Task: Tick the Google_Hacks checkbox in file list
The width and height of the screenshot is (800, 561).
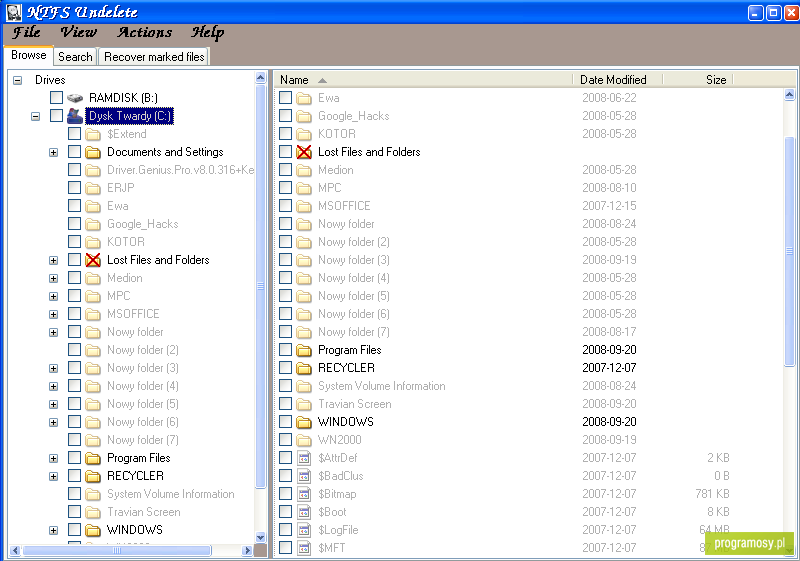Action: [x=286, y=116]
